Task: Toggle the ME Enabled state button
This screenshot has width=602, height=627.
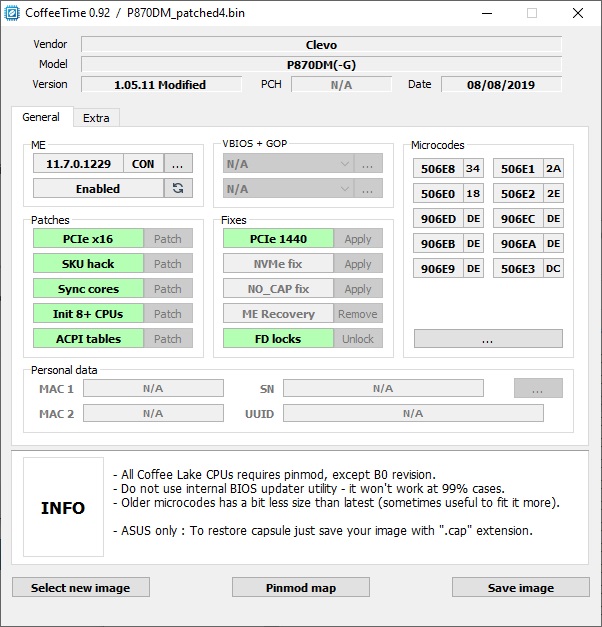Action: point(98,188)
